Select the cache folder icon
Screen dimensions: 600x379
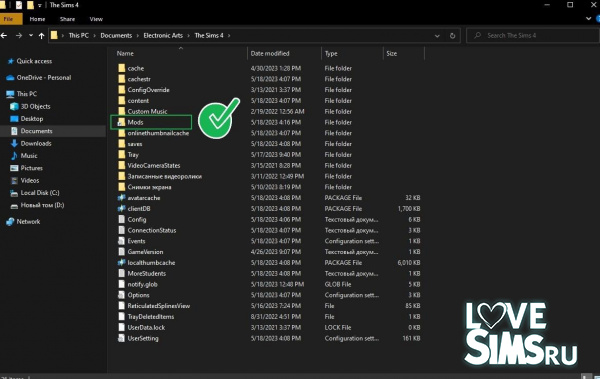pos(122,68)
